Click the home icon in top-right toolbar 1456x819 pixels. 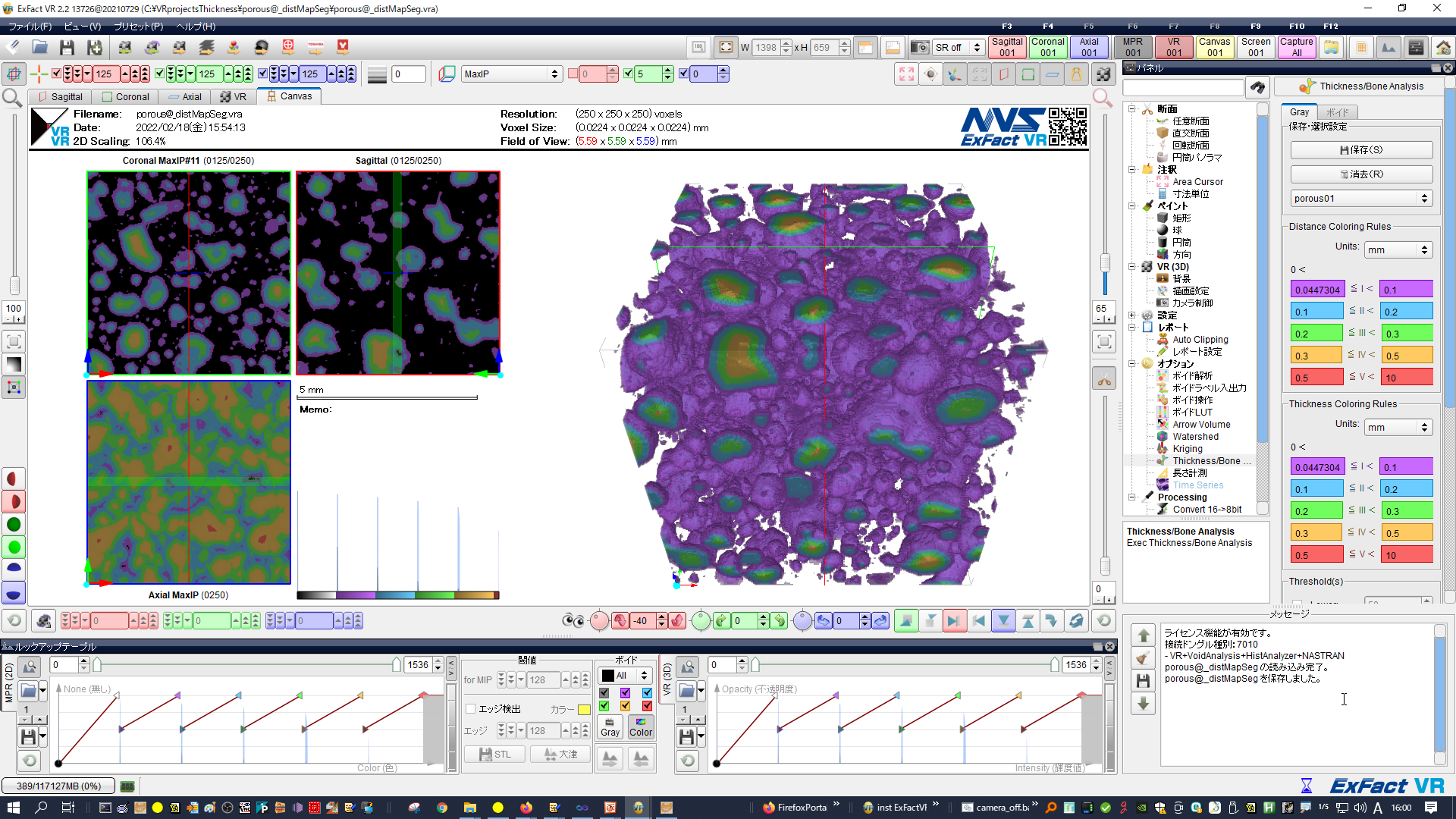(x=1443, y=47)
